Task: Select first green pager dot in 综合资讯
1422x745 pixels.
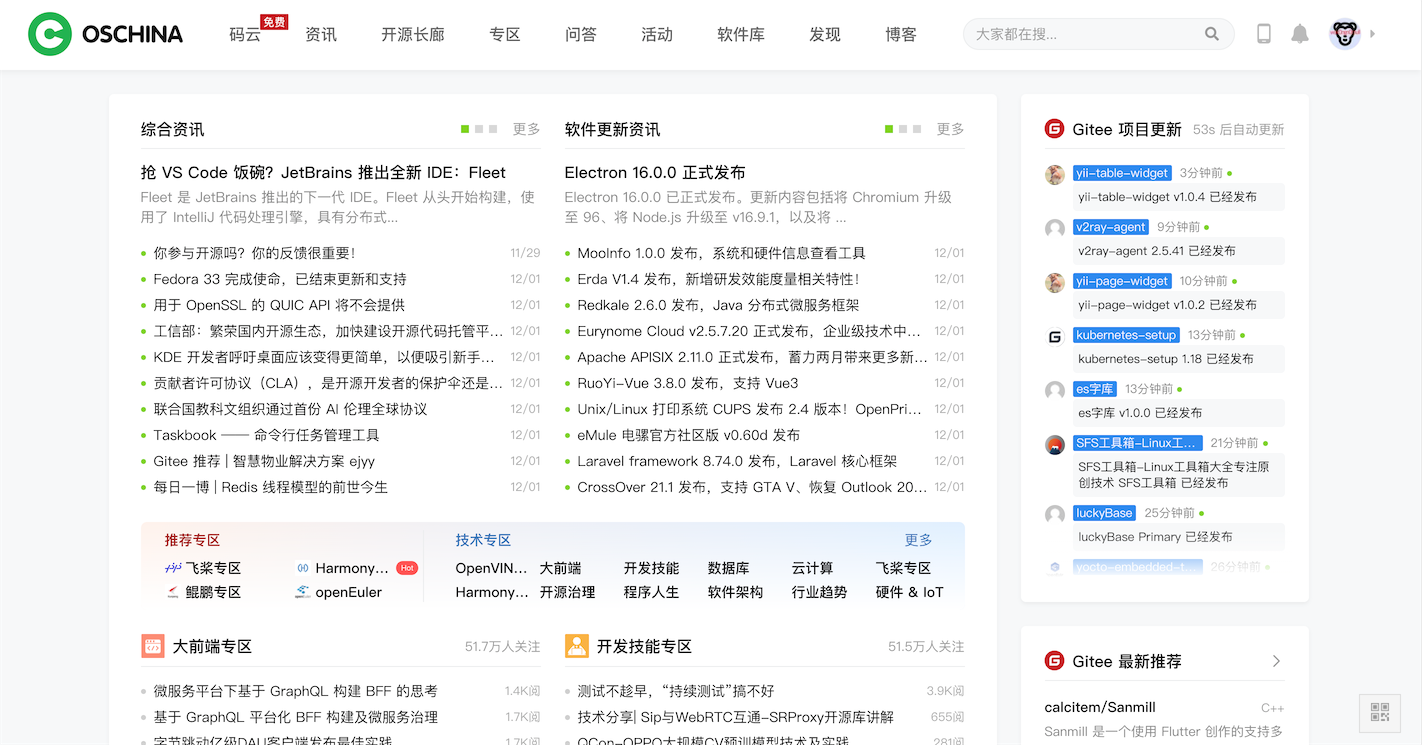Action: coord(465,129)
